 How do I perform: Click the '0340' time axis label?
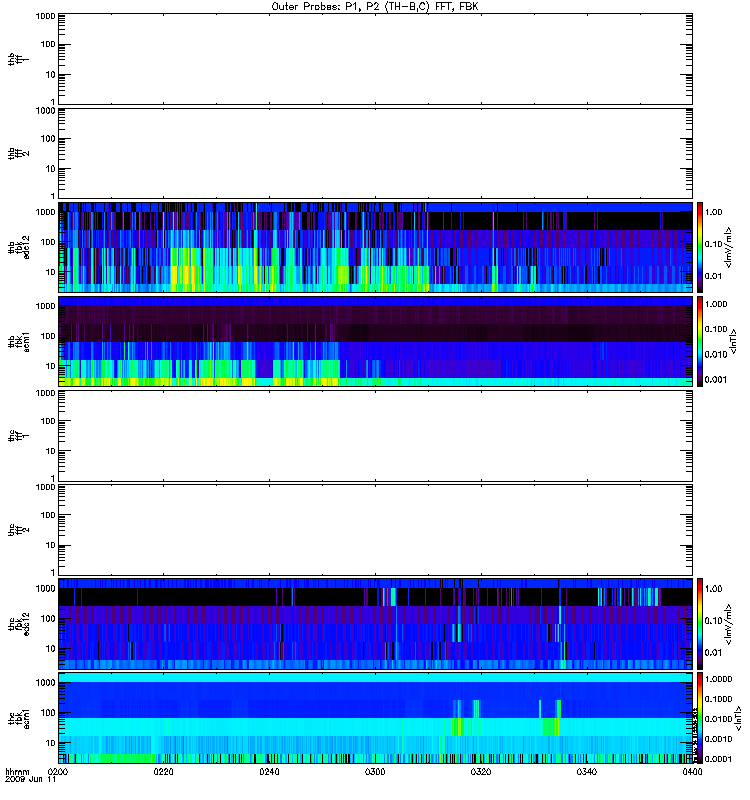pyautogui.click(x=586, y=772)
